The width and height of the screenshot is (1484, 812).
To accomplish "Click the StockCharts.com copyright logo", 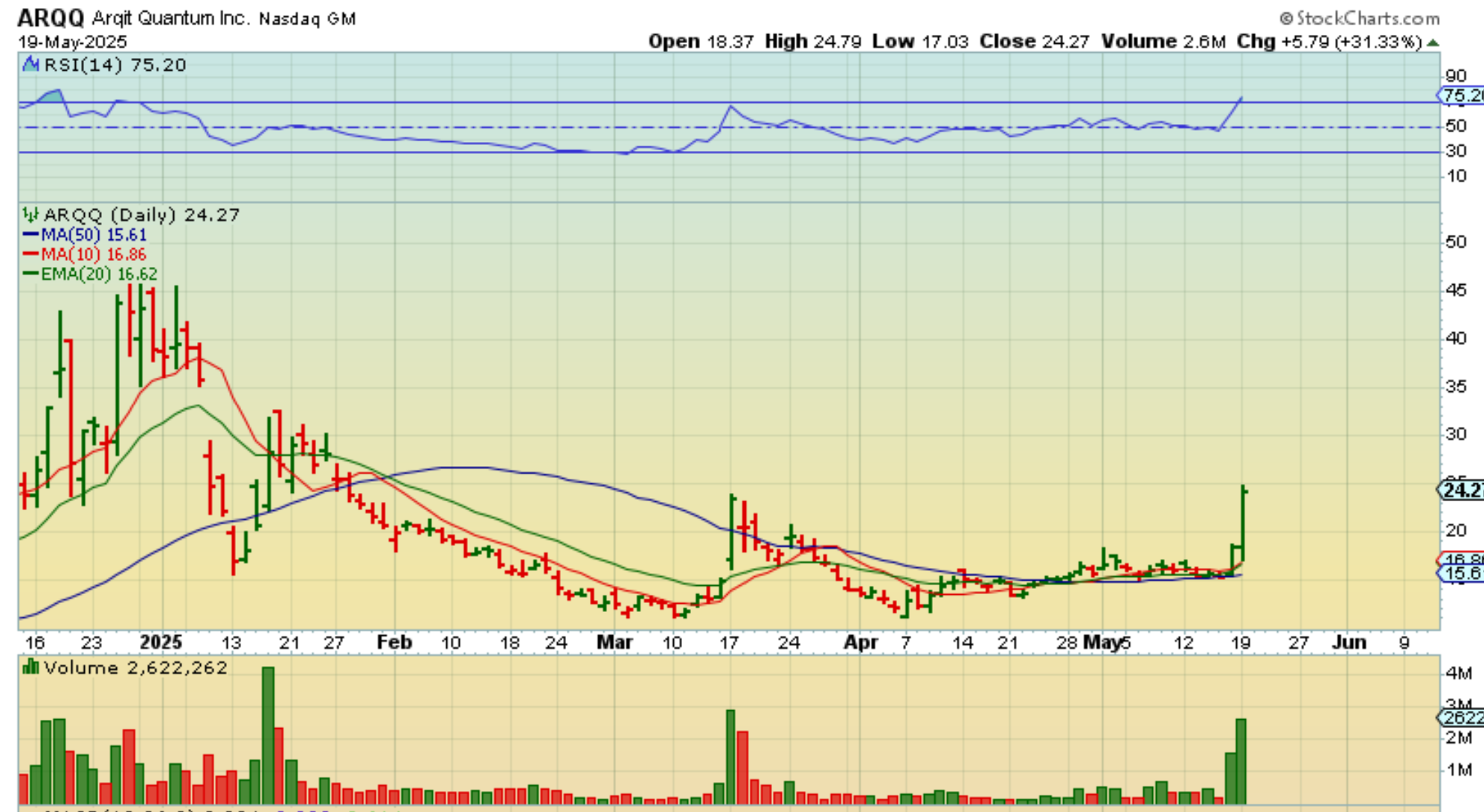I will click(1360, 18).
